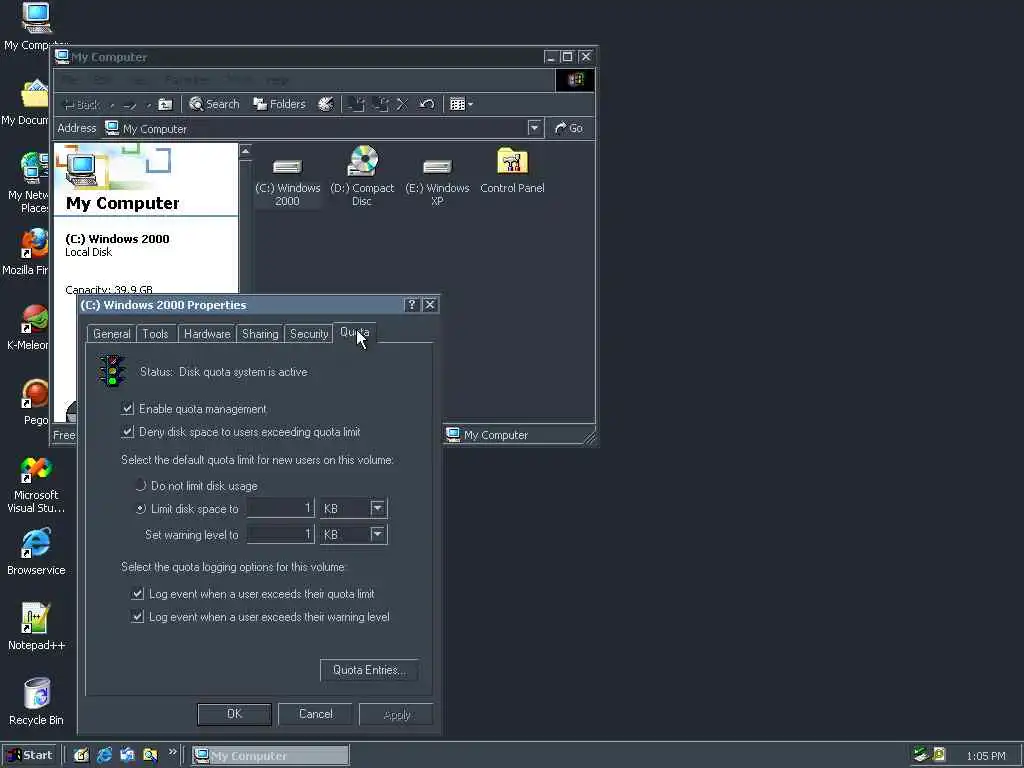Open the History toolbar icon
This screenshot has height=768, width=1024.
(x=325, y=104)
